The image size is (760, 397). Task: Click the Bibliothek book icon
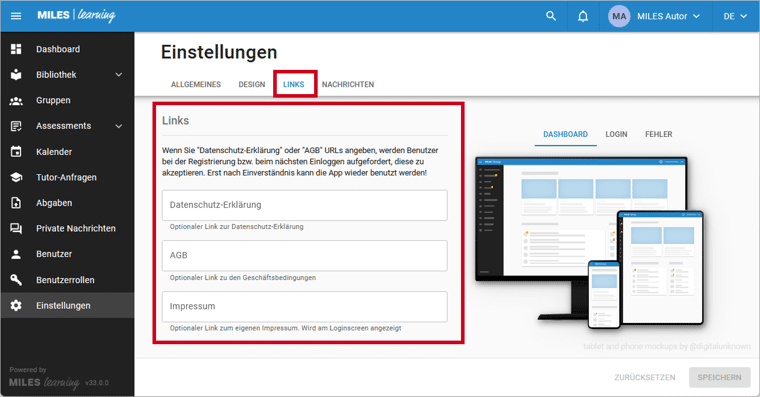pyautogui.click(x=16, y=75)
